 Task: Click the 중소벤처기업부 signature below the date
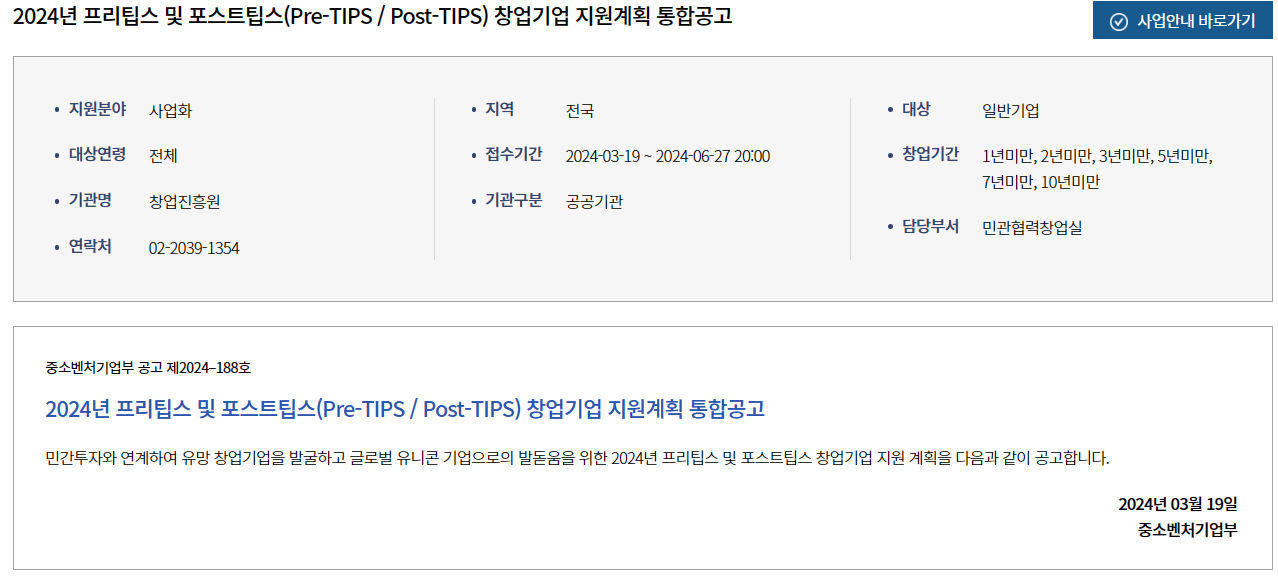click(1188, 530)
